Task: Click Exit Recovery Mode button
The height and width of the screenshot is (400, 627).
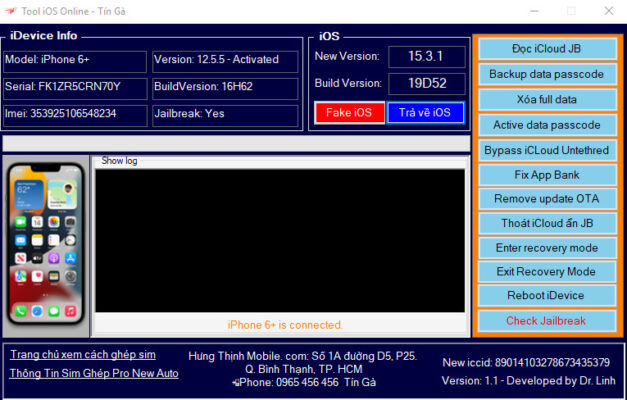Action: (547, 272)
